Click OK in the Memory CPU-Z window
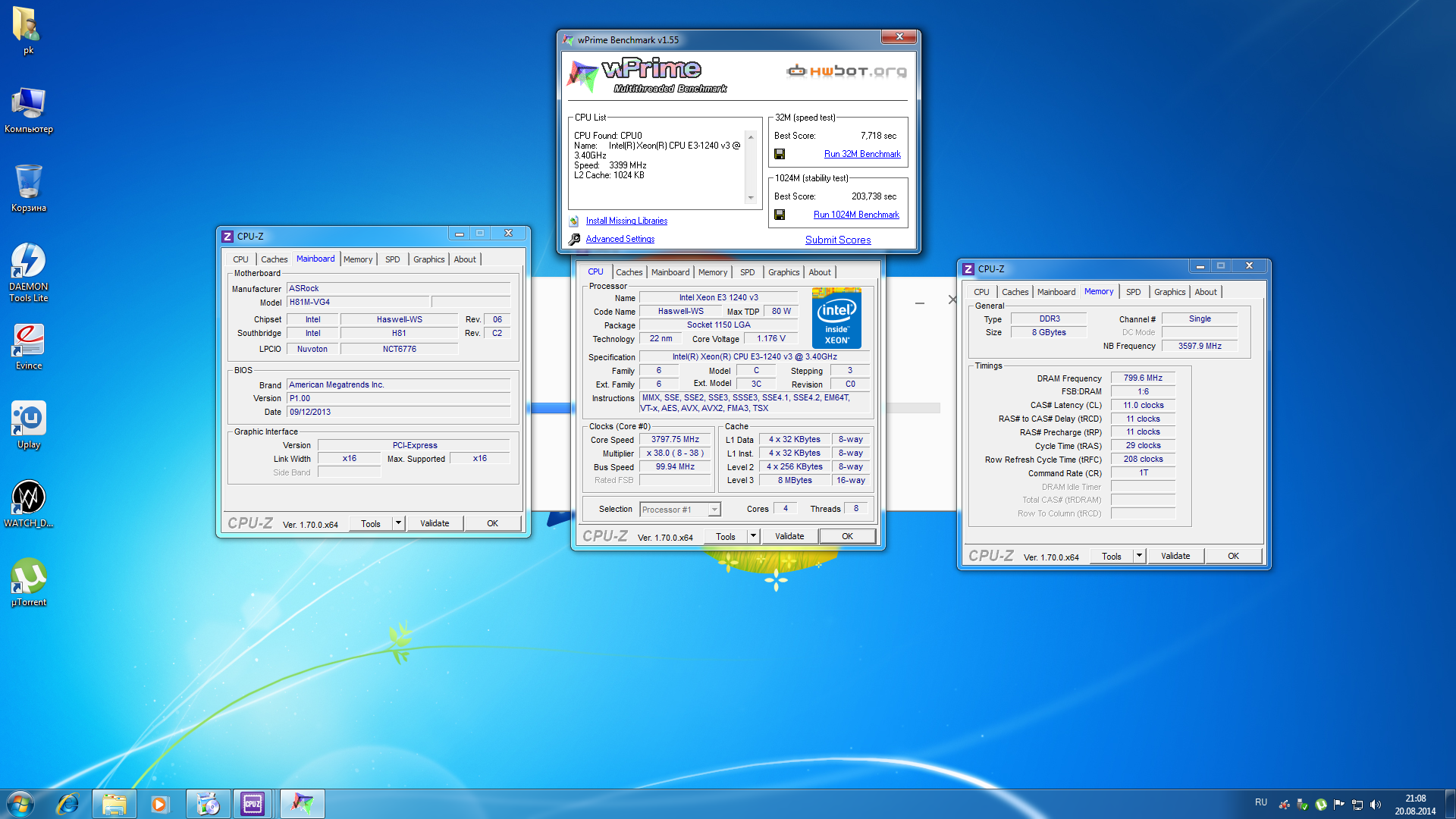1456x819 pixels. tap(1233, 556)
